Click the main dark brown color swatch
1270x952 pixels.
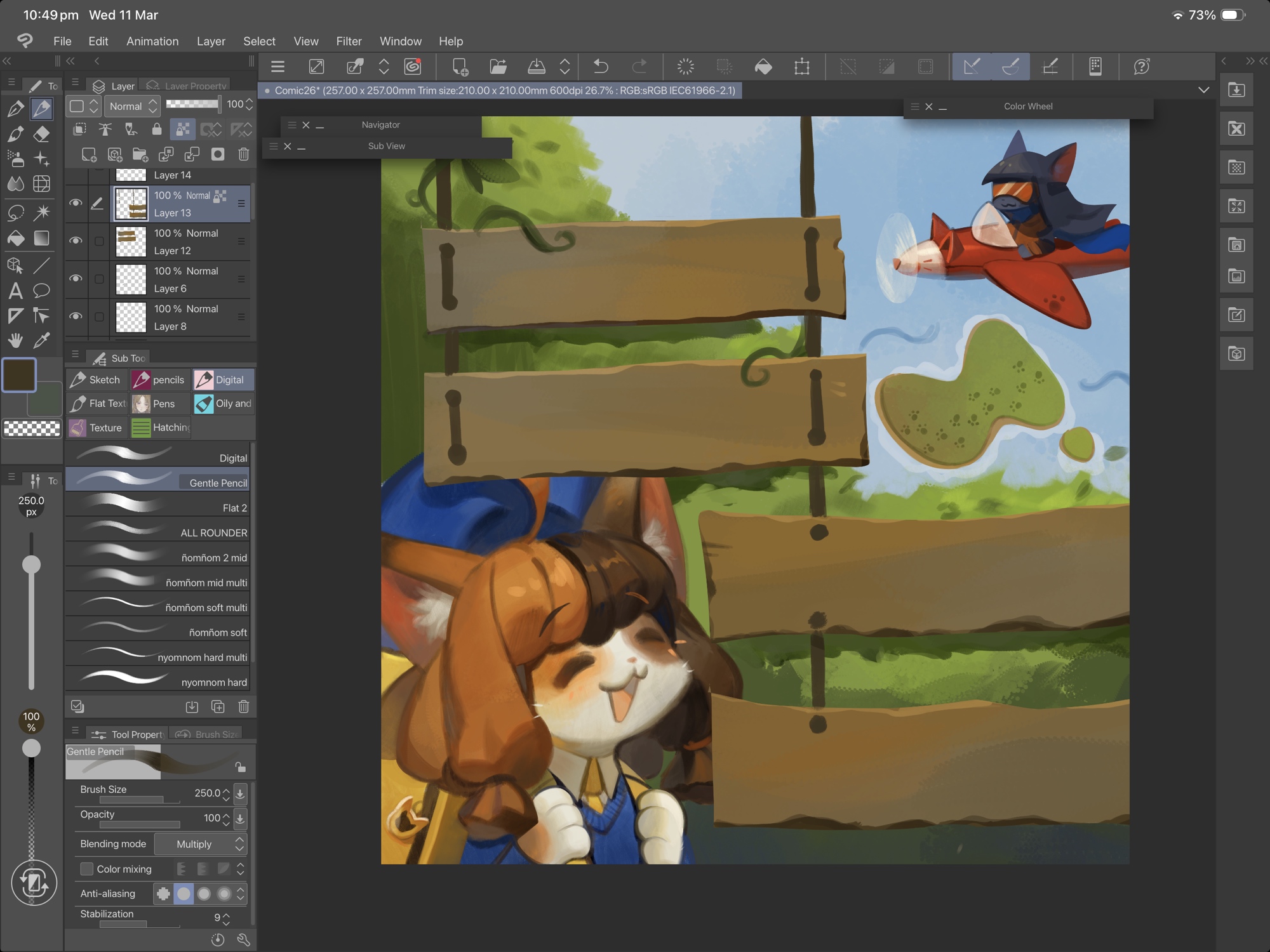(19, 374)
